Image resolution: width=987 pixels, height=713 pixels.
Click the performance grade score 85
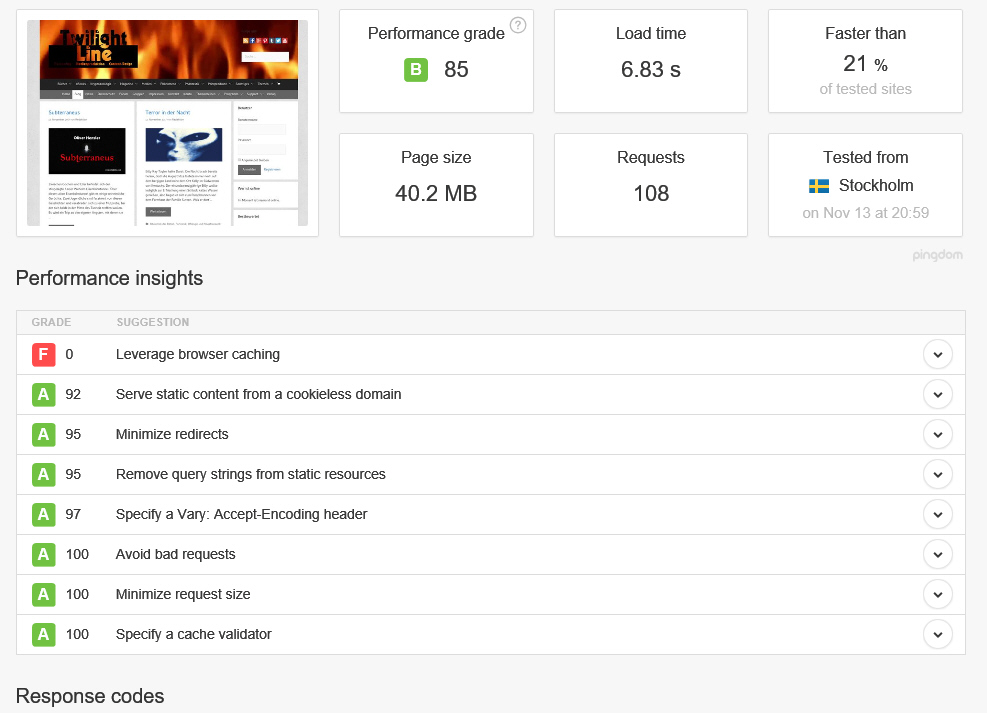[x=456, y=70]
